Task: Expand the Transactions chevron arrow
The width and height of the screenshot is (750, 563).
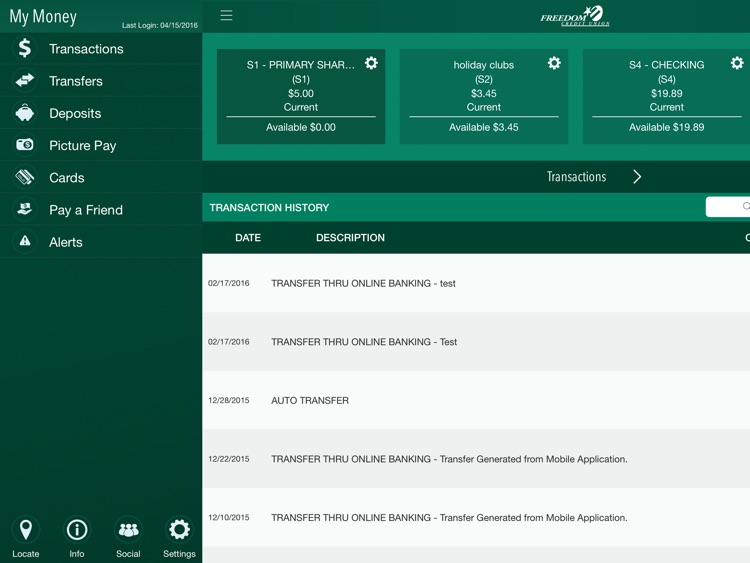Action: point(637,177)
